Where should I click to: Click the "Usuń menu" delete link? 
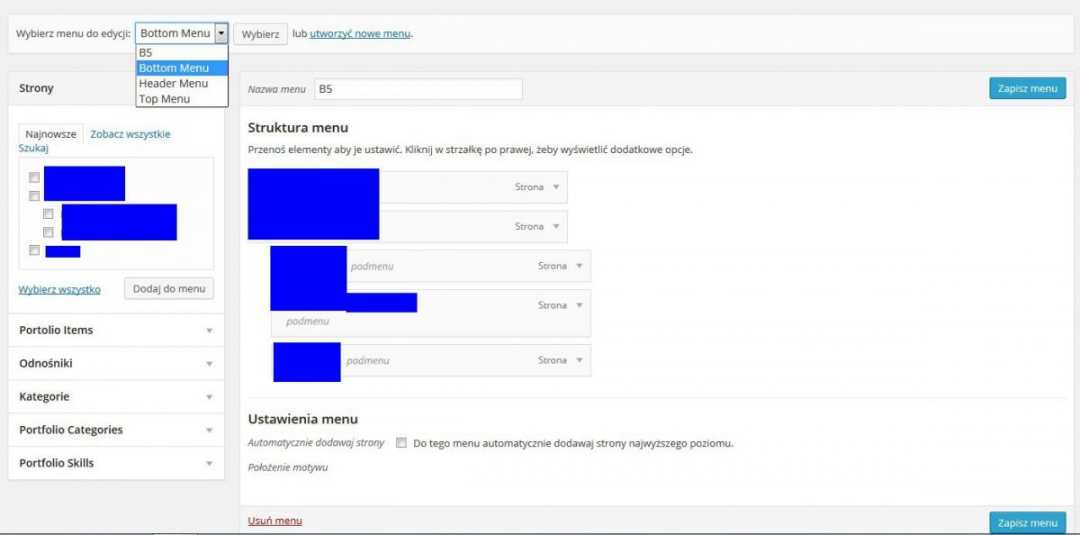pos(275,521)
